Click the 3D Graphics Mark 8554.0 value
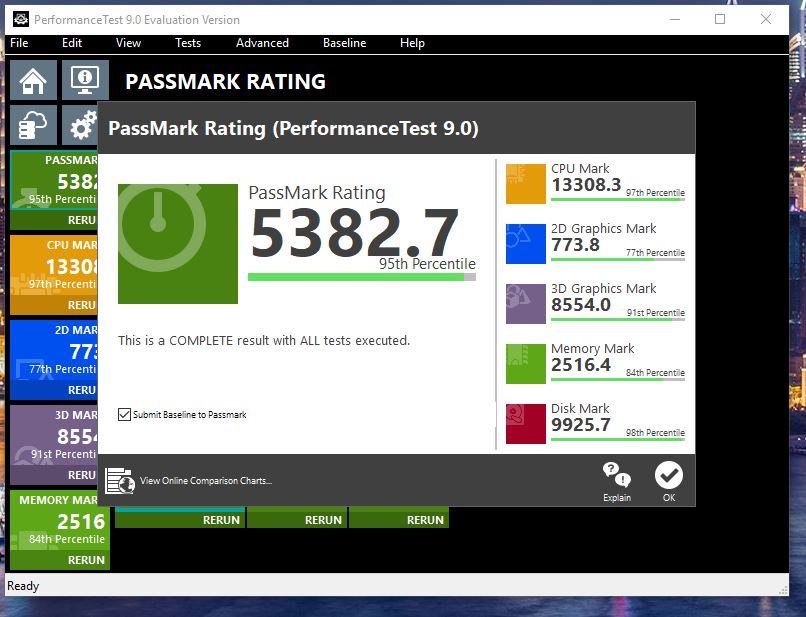806x617 pixels. tap(581, 305)
